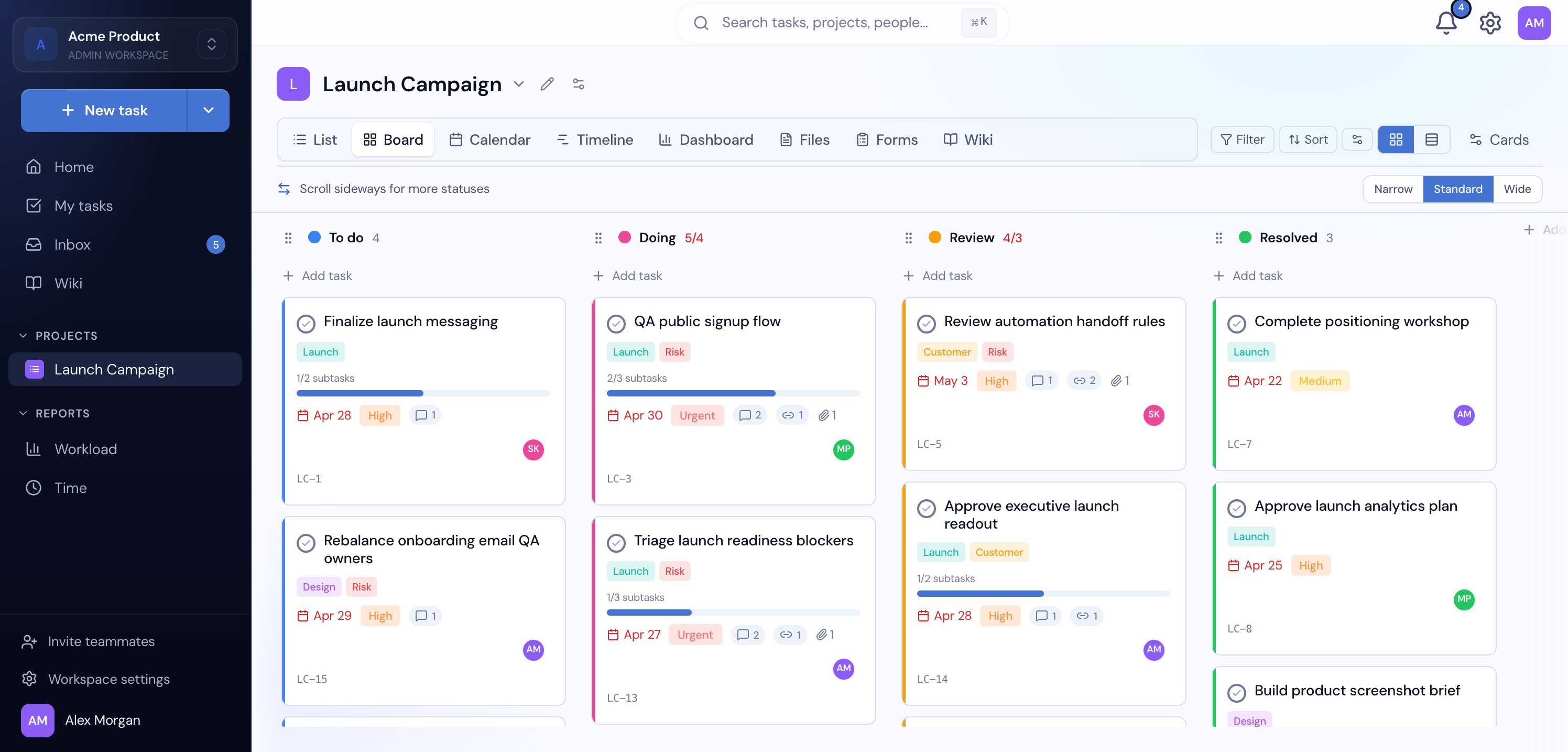Toggle Build product screenshot brief checkmark
The height and width of the screenshot is (752, 1568).
click(1236, 692)
